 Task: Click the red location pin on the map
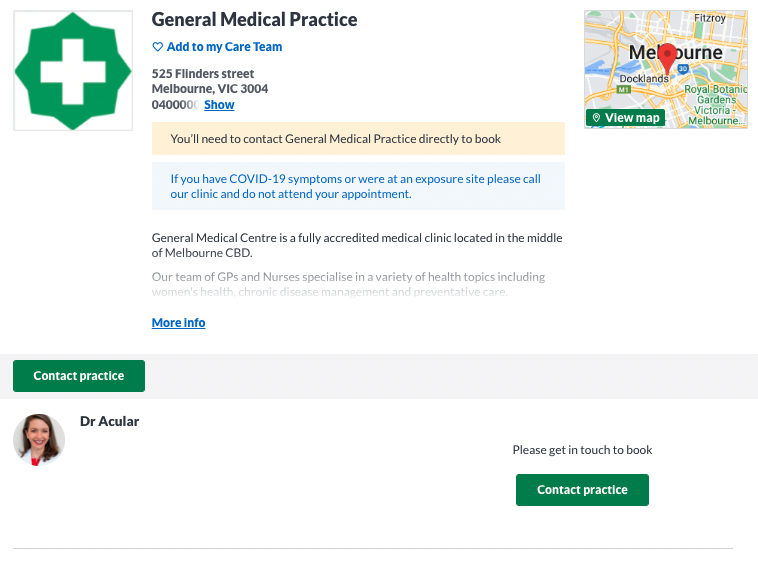coord(668,59)
